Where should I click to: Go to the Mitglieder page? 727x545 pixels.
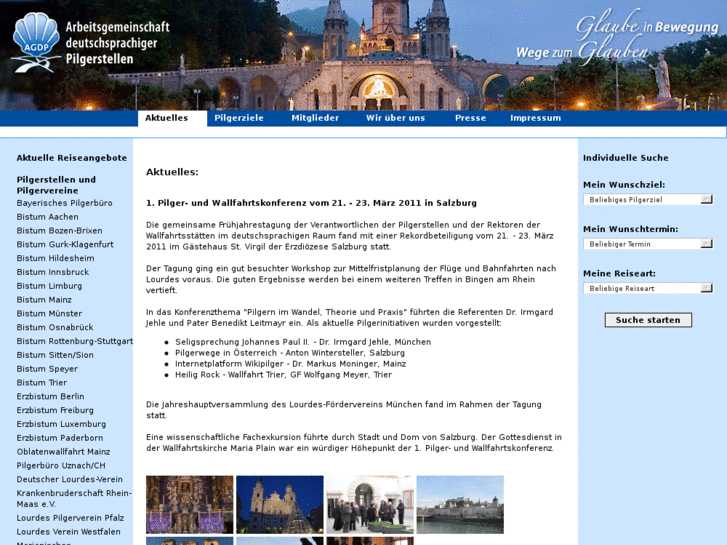(x=315, y=118)
